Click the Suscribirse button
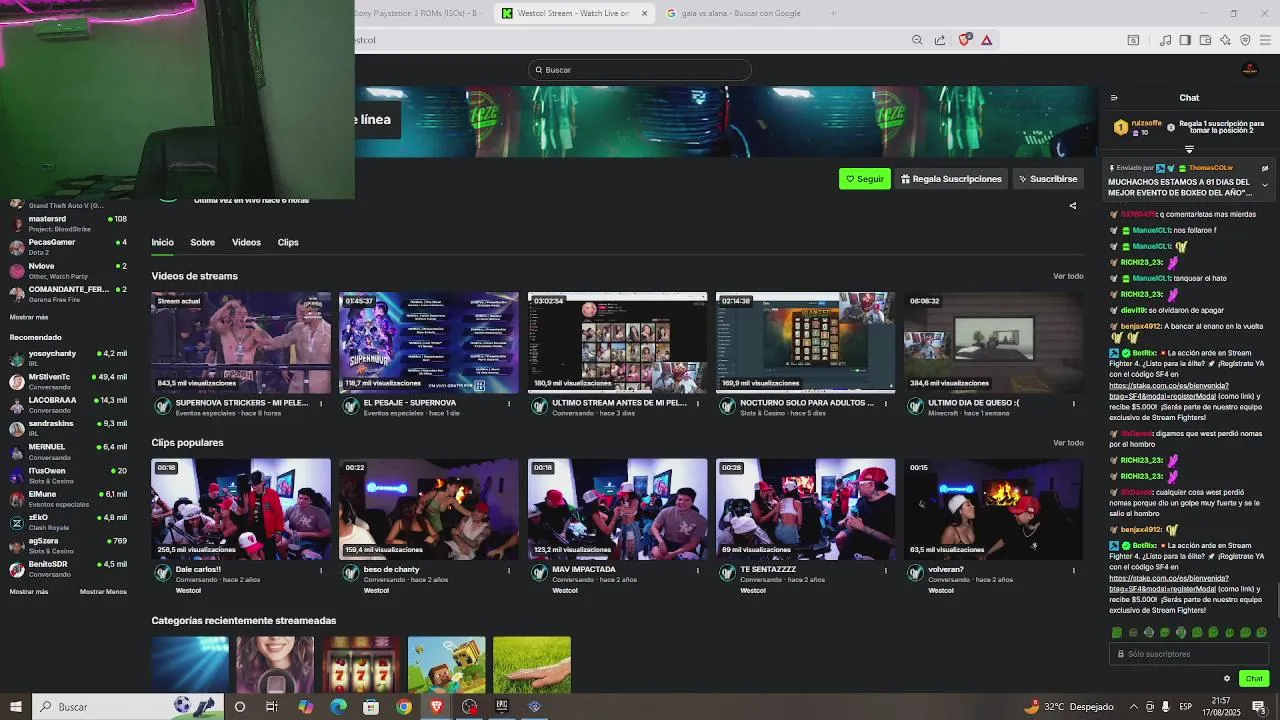1280x720 pixels. pos(1048,179)
